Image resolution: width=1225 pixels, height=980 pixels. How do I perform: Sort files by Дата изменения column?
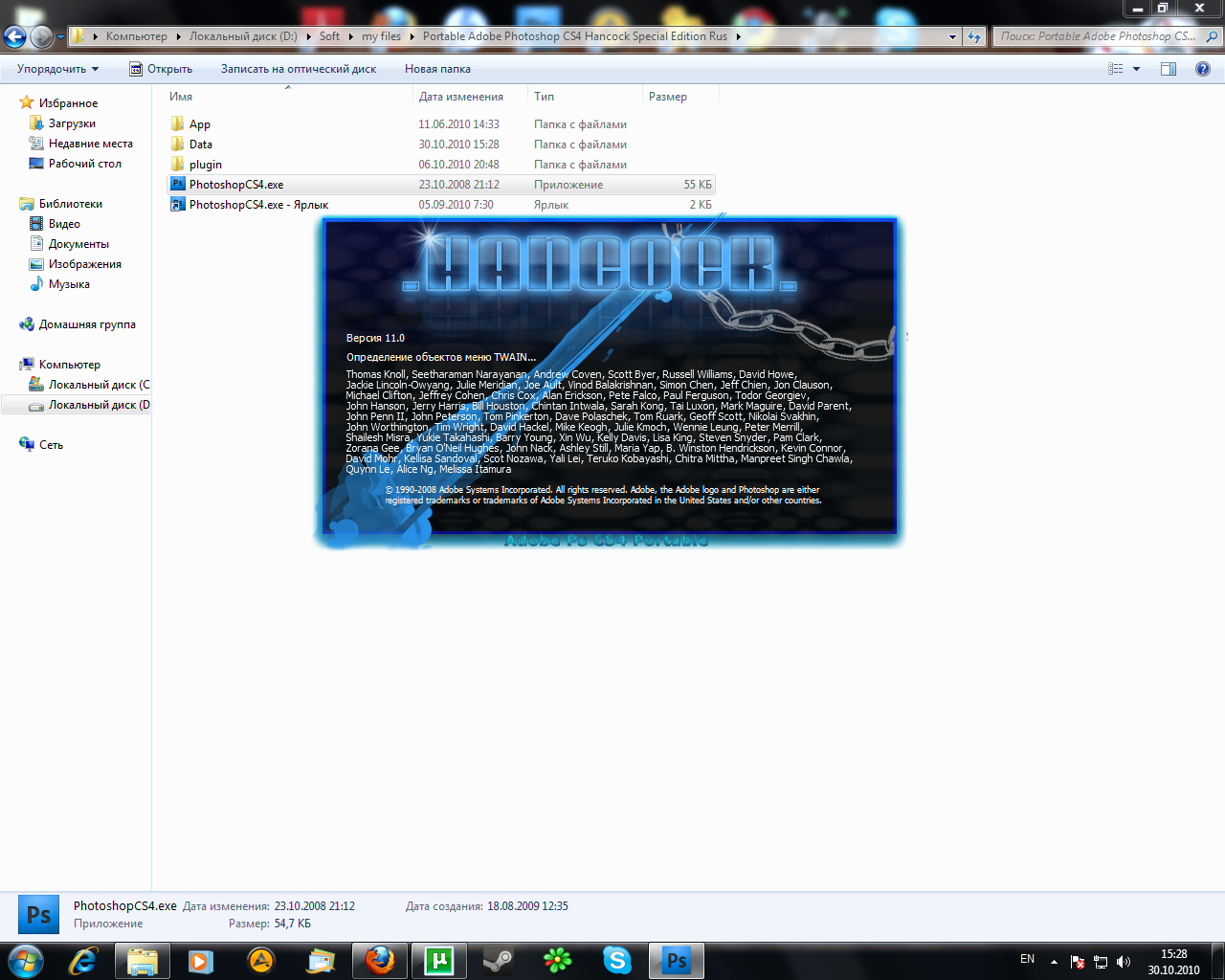pyautogui.click(x=461, y=97)
